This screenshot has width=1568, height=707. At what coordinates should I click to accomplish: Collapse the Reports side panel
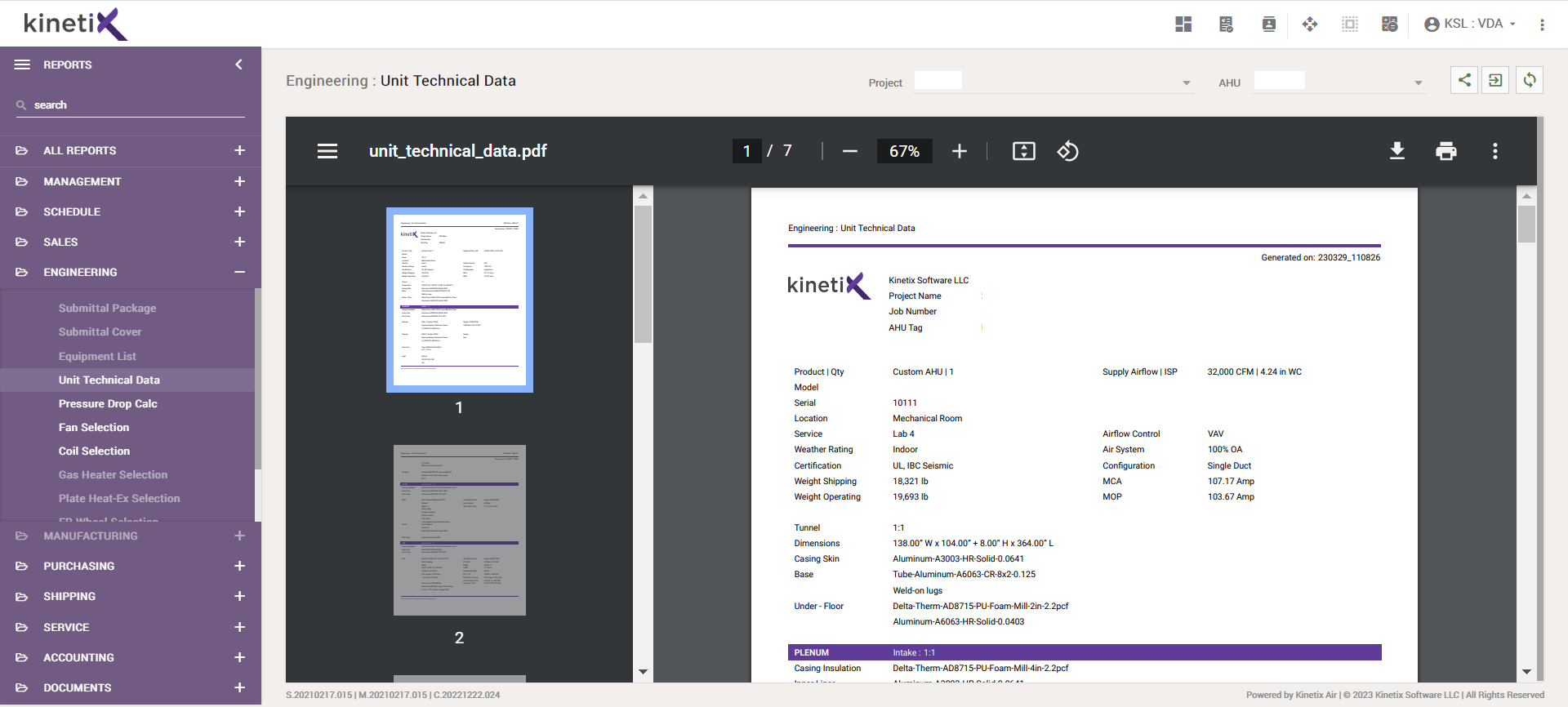pos(238,64)
